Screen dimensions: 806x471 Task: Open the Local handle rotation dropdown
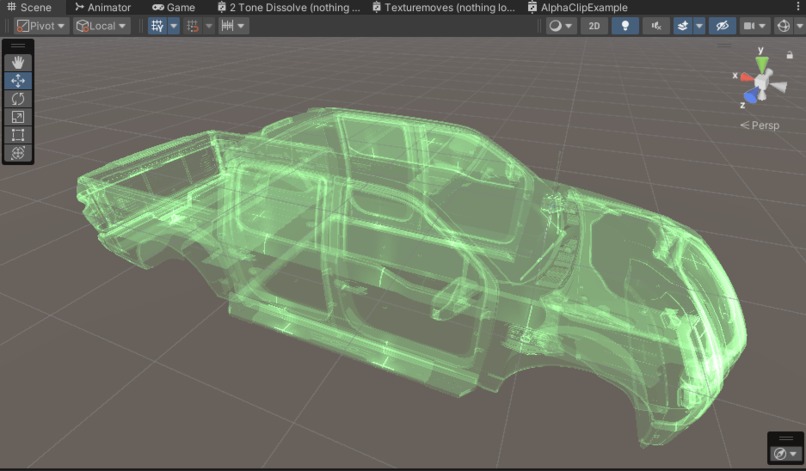click(x=101, y=26)
